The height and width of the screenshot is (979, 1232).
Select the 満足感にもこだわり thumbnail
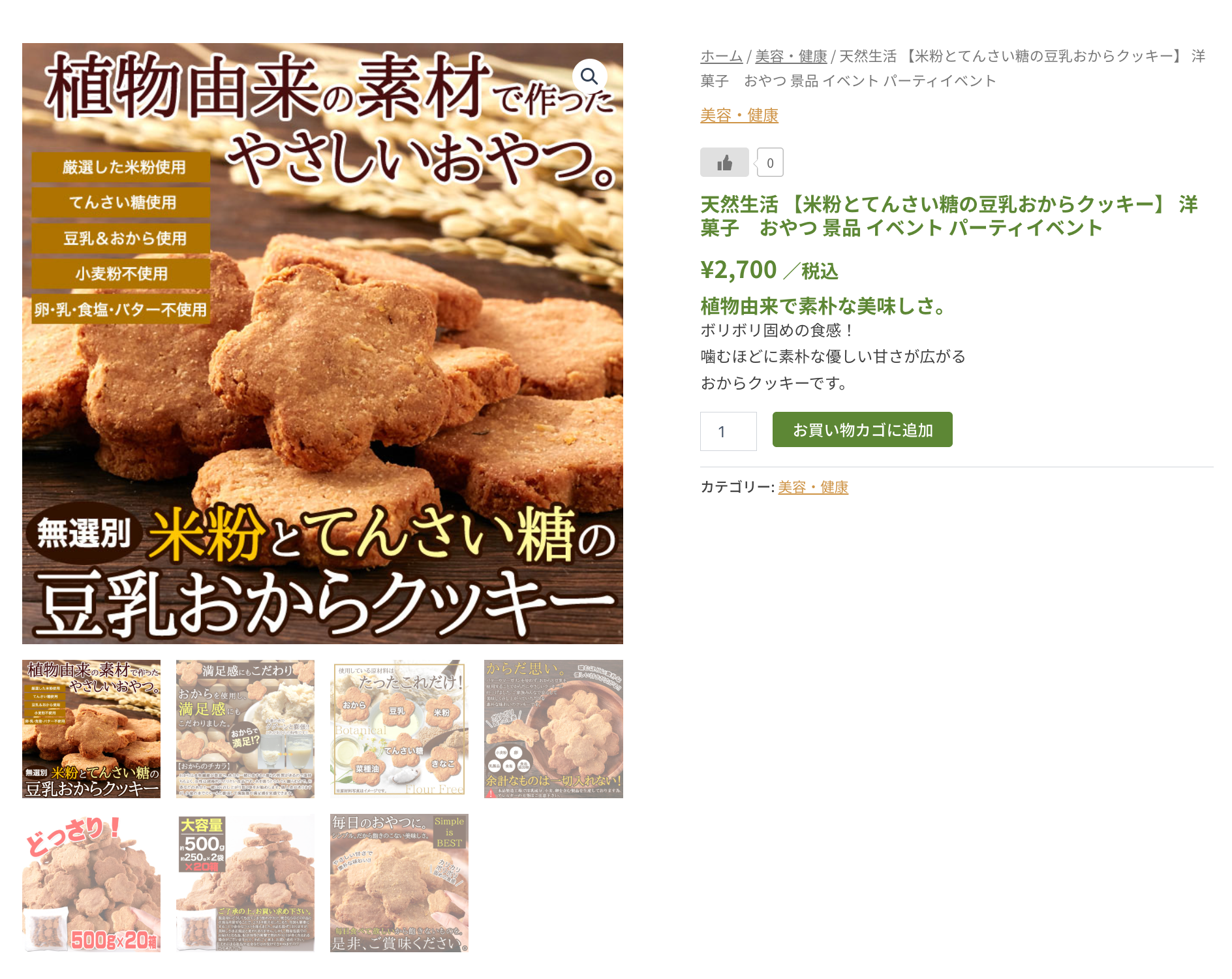click(245, 728)
